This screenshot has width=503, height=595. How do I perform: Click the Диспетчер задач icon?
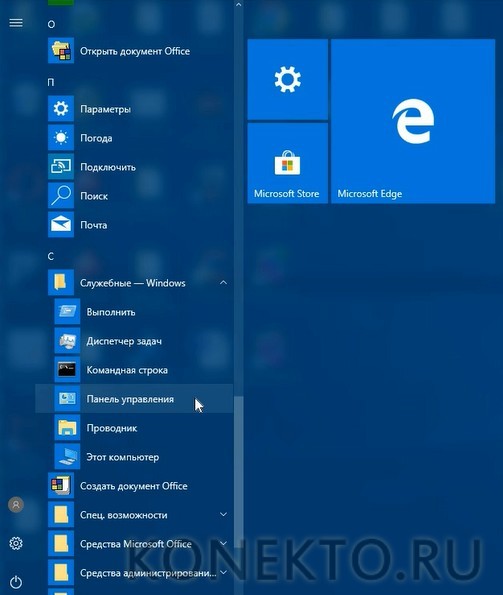(67, 341)
